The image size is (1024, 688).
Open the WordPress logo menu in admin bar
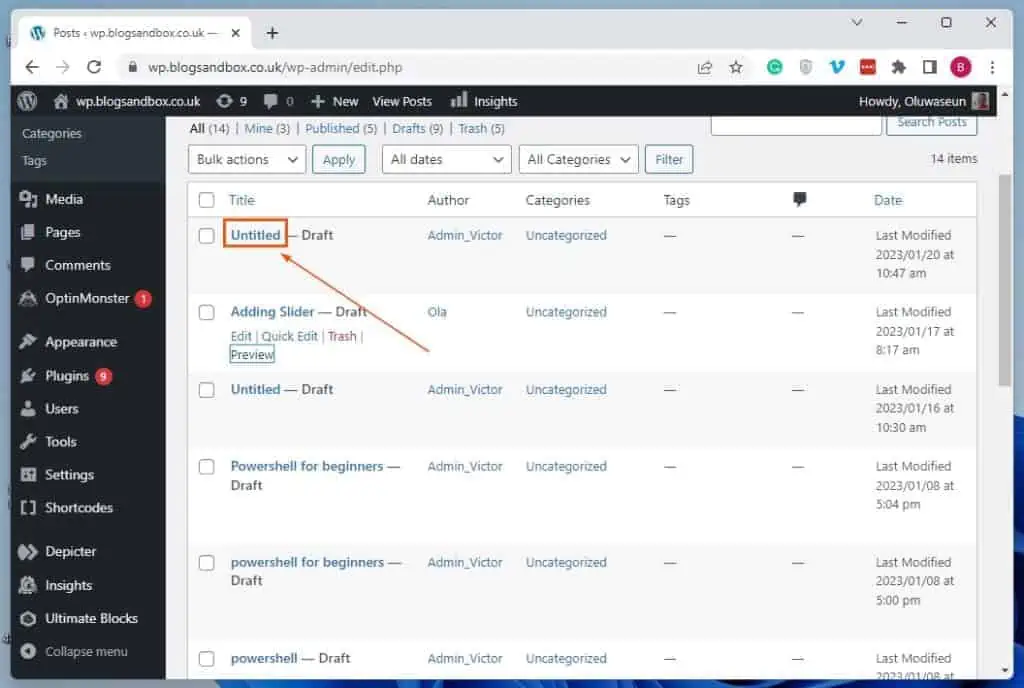point(26,100)
